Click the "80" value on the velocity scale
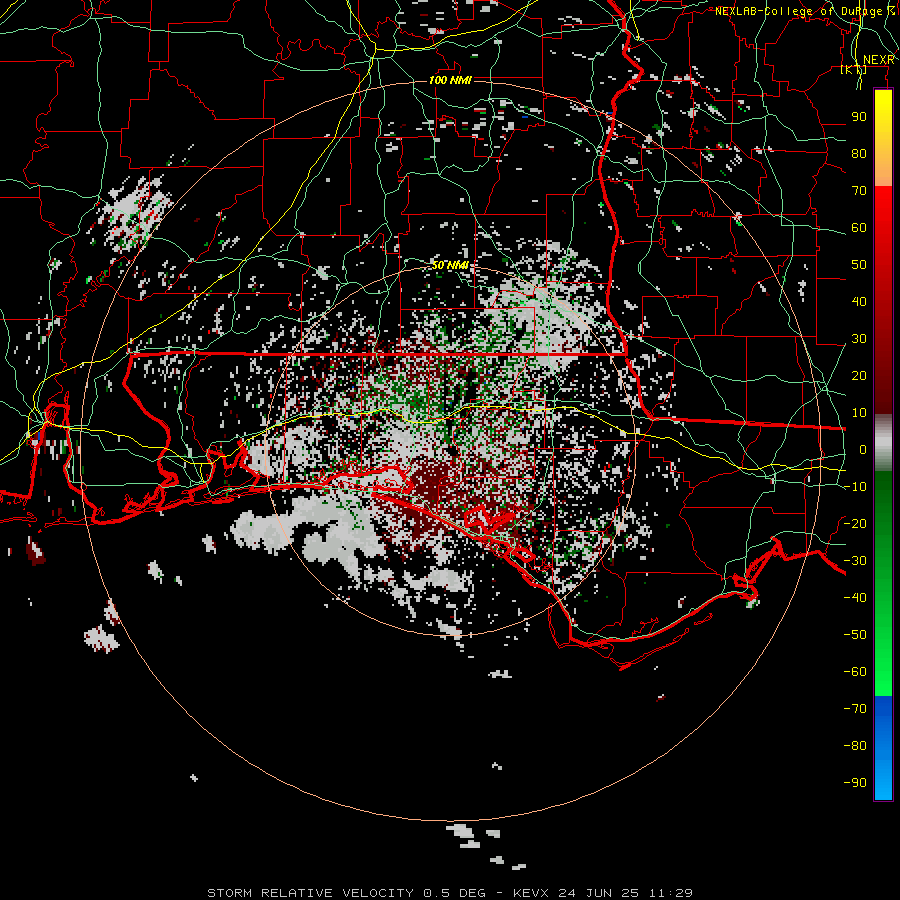The height and width of the screenshot is (900, 900). point(859,154)
